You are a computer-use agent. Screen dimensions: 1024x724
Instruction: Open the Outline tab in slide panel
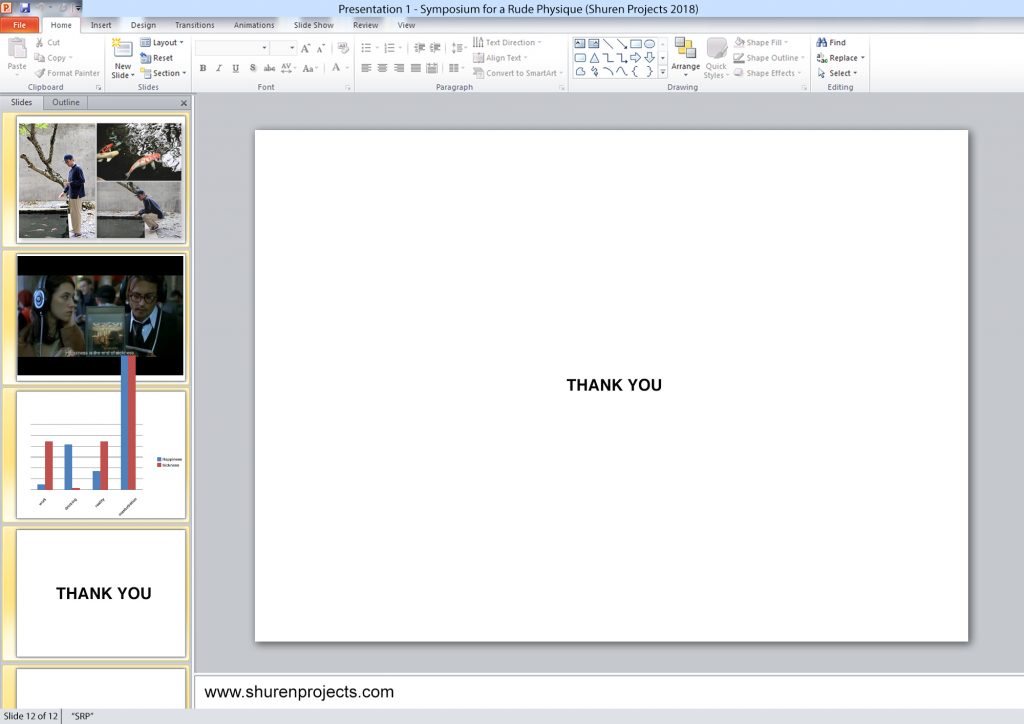click(x=66, y=102)
